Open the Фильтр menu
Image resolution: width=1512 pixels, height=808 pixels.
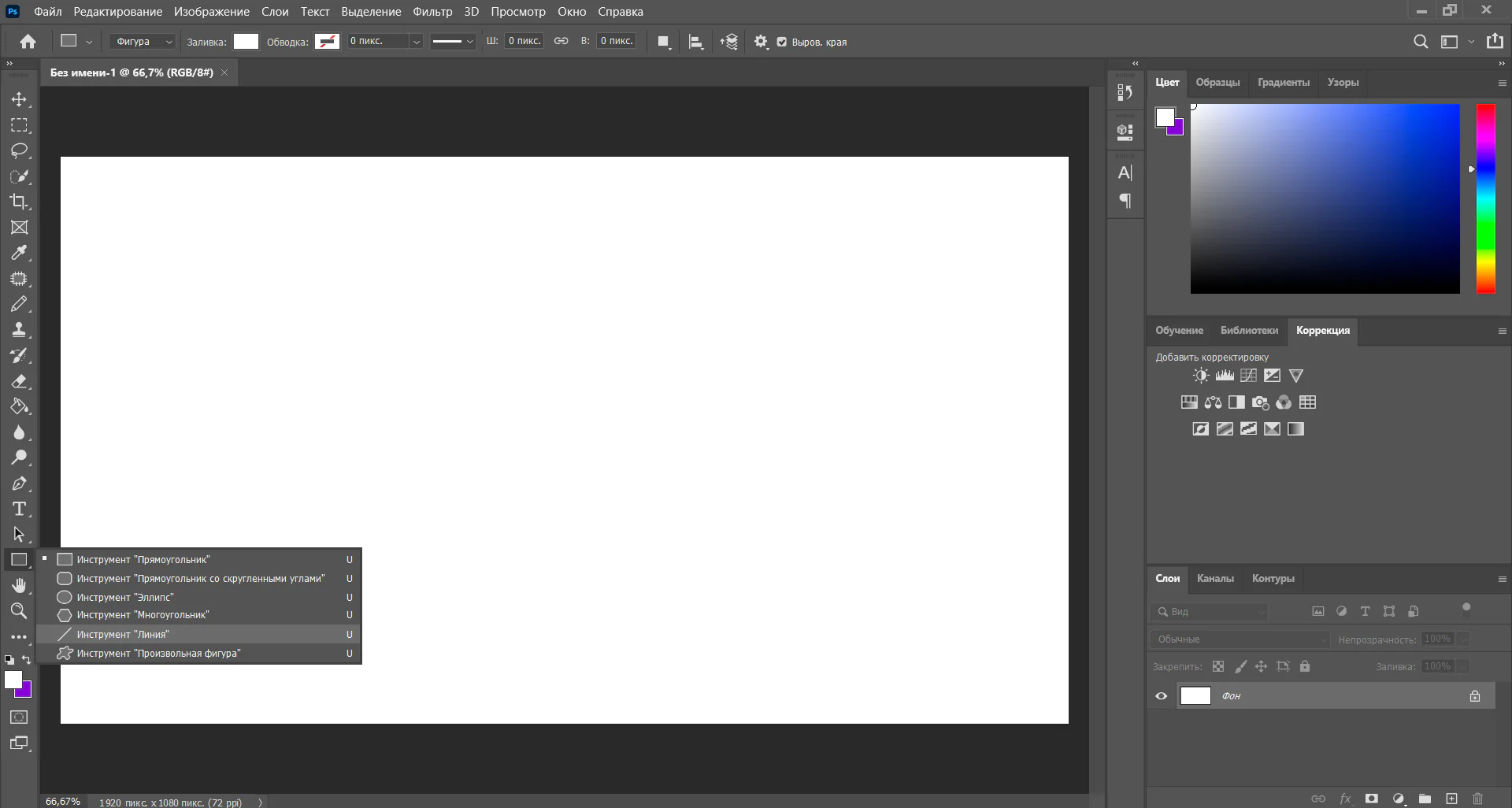[x=432, y=12]
